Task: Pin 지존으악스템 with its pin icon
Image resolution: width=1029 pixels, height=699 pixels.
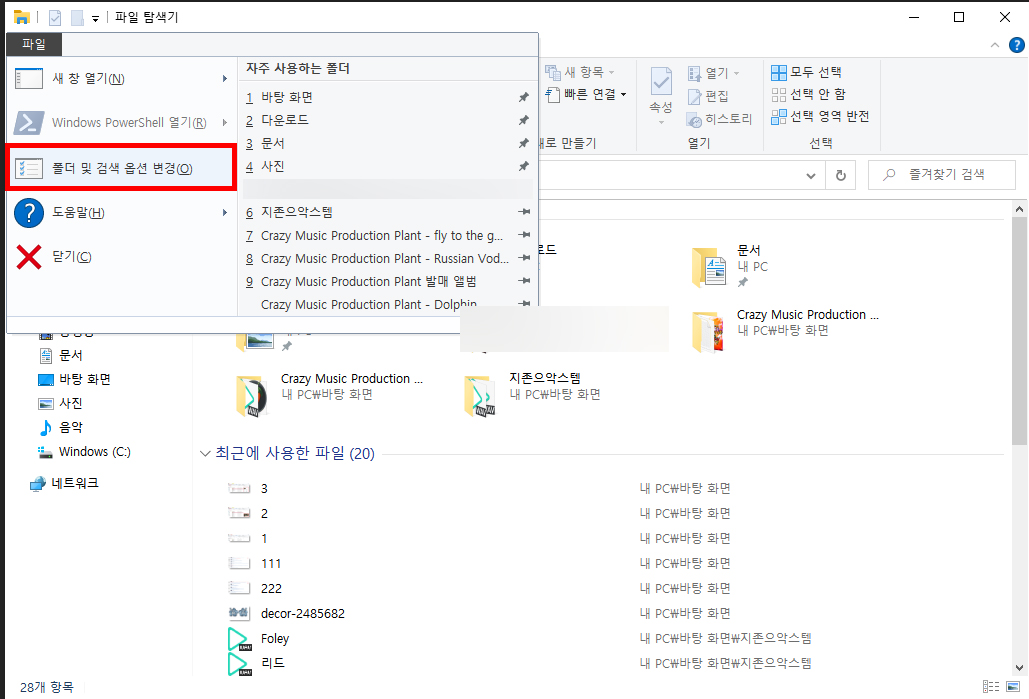Action: coord(524,212)
